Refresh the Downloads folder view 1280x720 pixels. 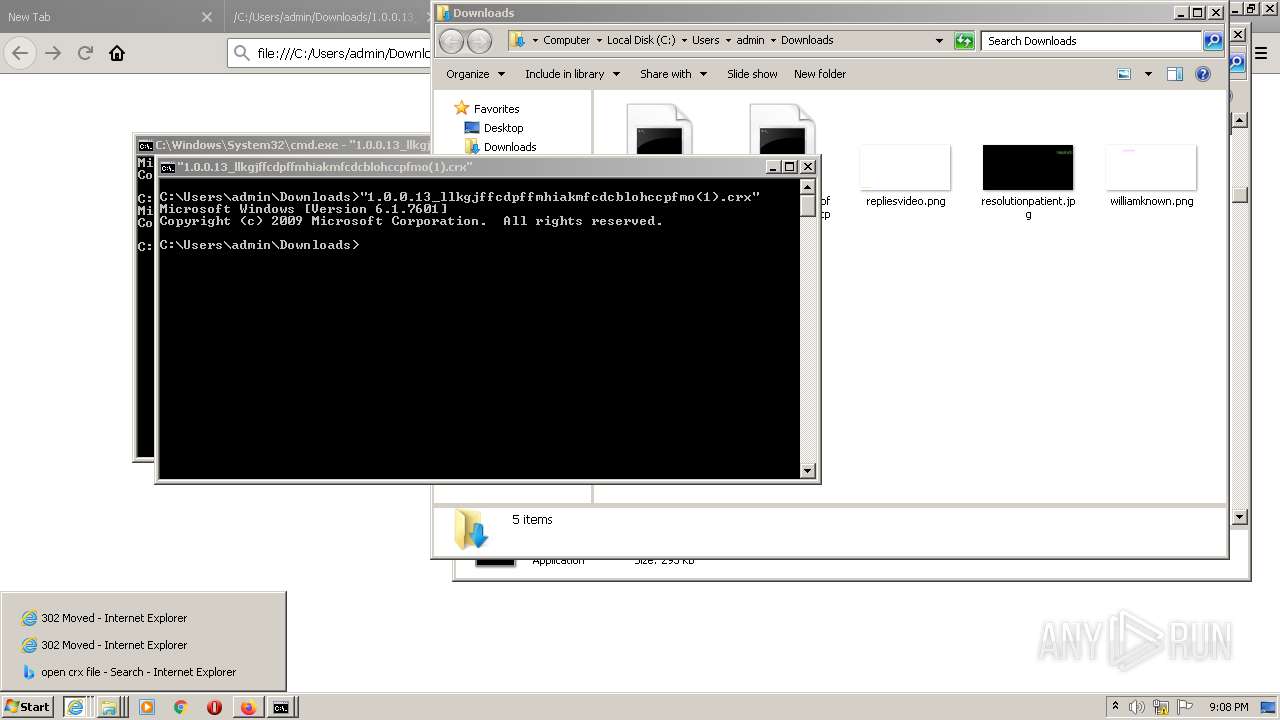click(x=964, y=41)
